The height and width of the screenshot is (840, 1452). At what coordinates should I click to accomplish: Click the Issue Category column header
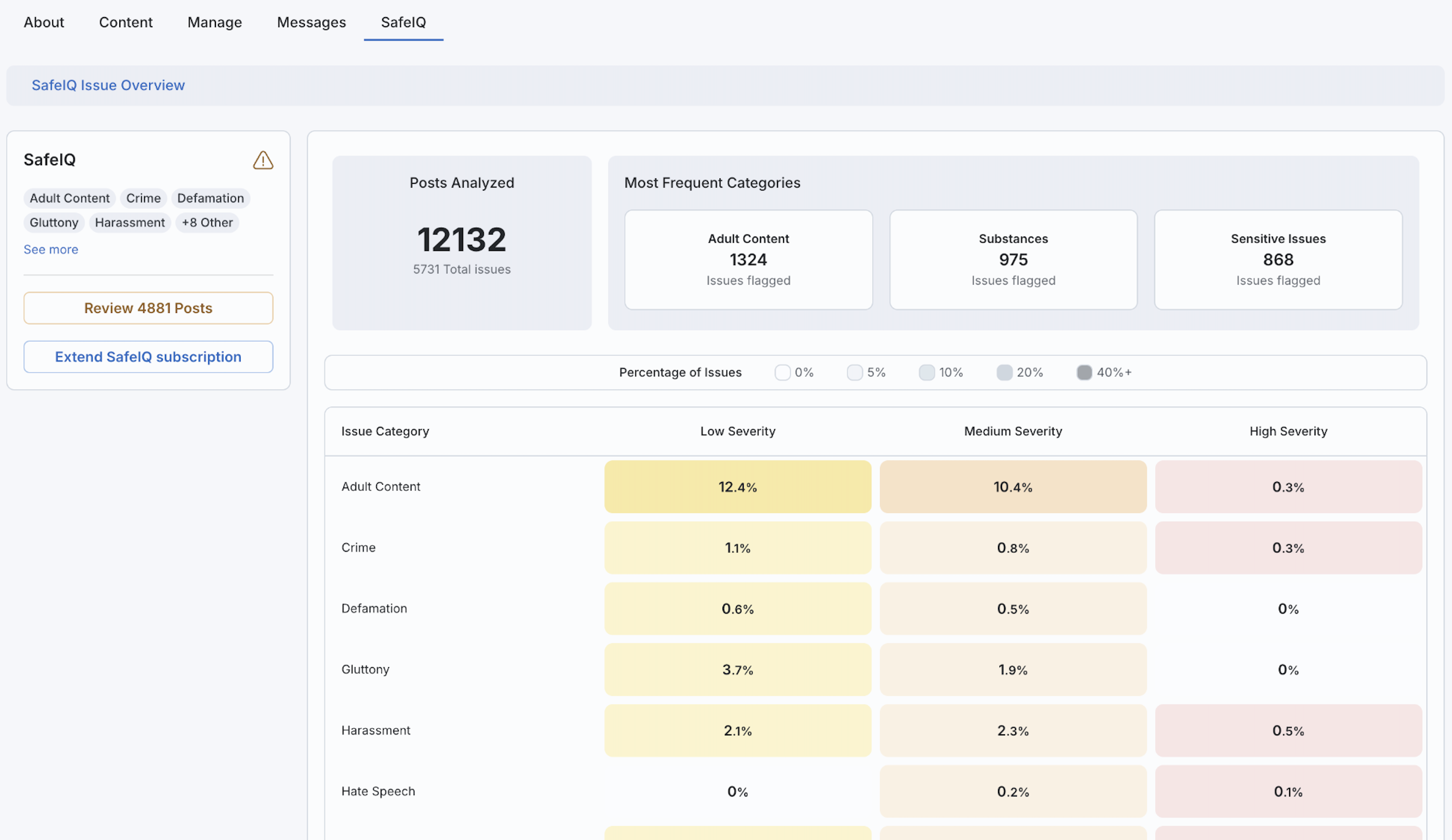385,432
